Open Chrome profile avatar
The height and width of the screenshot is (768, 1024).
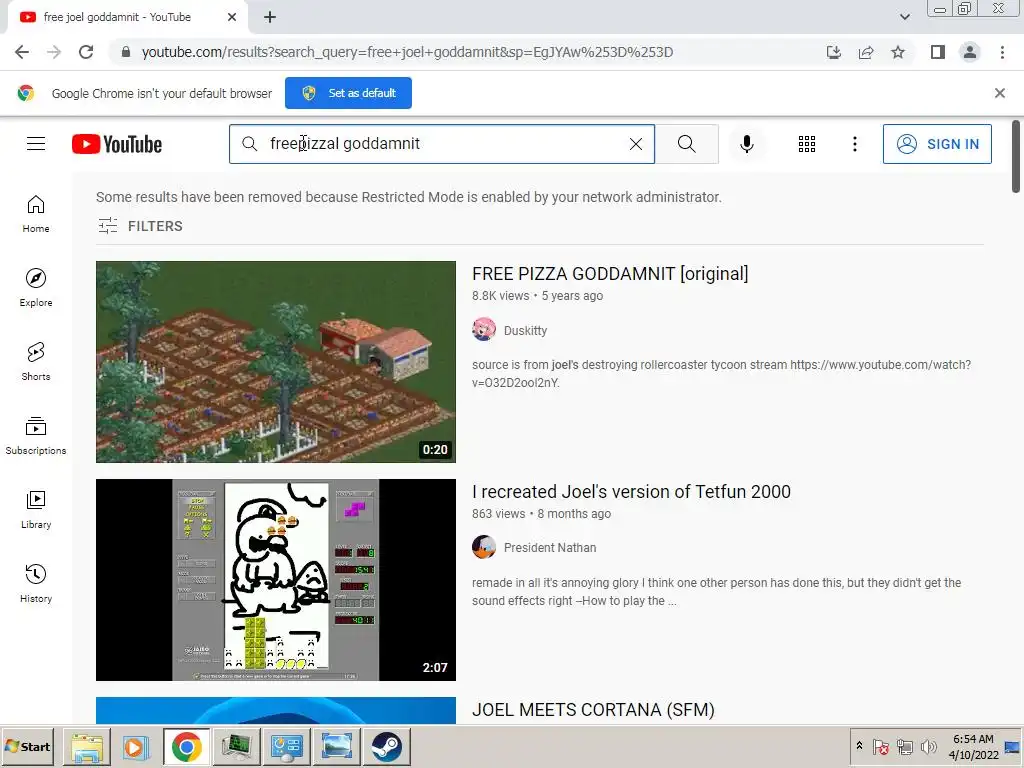(970, 52)
